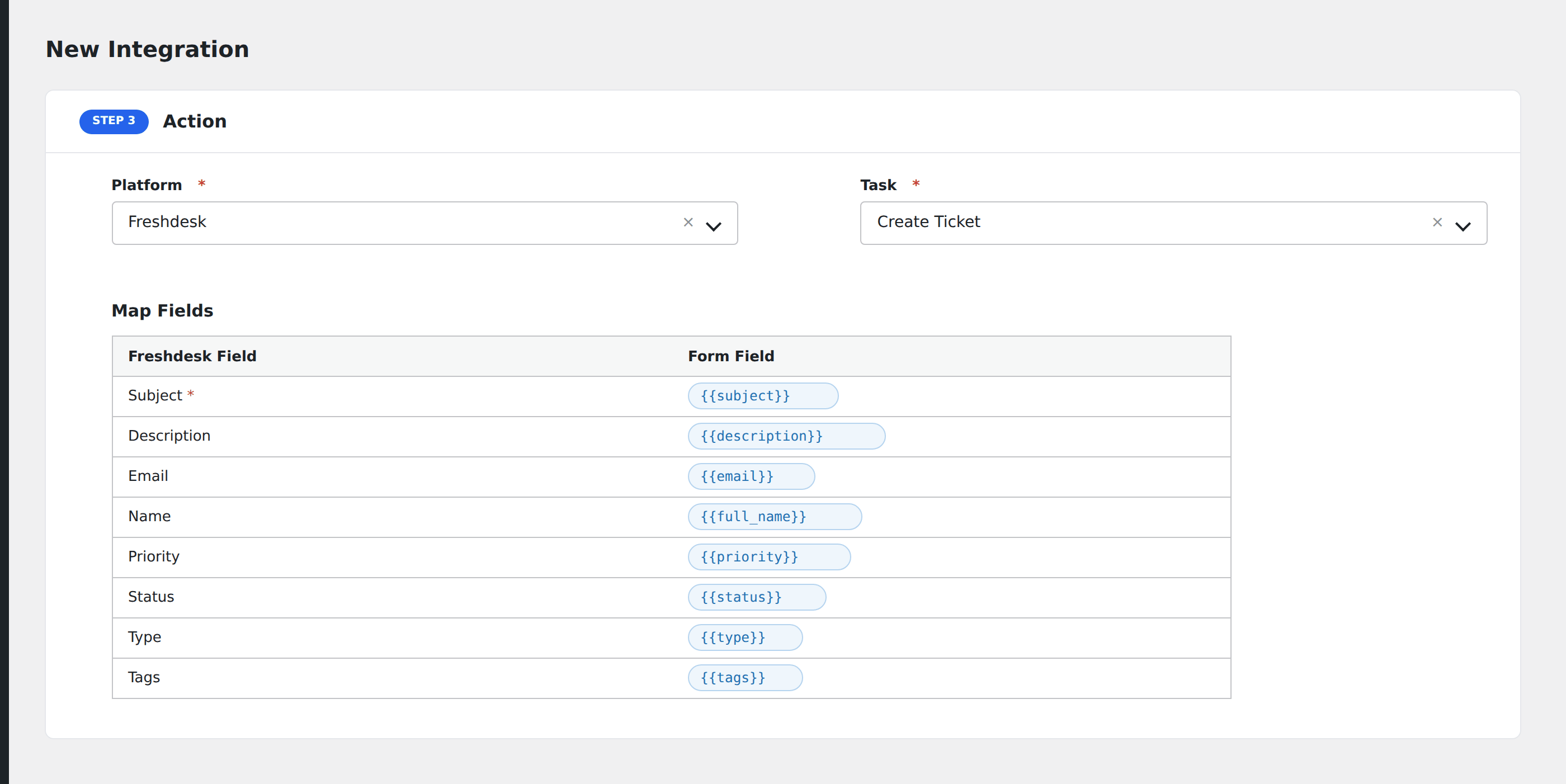Select the {{email}} form field tag
The width and height of the screenshot is (1566, 784).
(751, 476)
